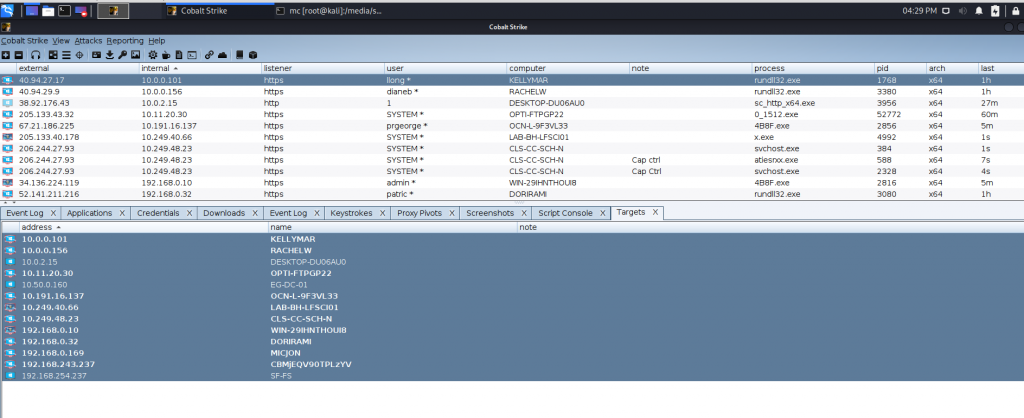This screenshot has width=1024, height=418.
Task: Sort beacons by the user column header
Action: (445, 68)
